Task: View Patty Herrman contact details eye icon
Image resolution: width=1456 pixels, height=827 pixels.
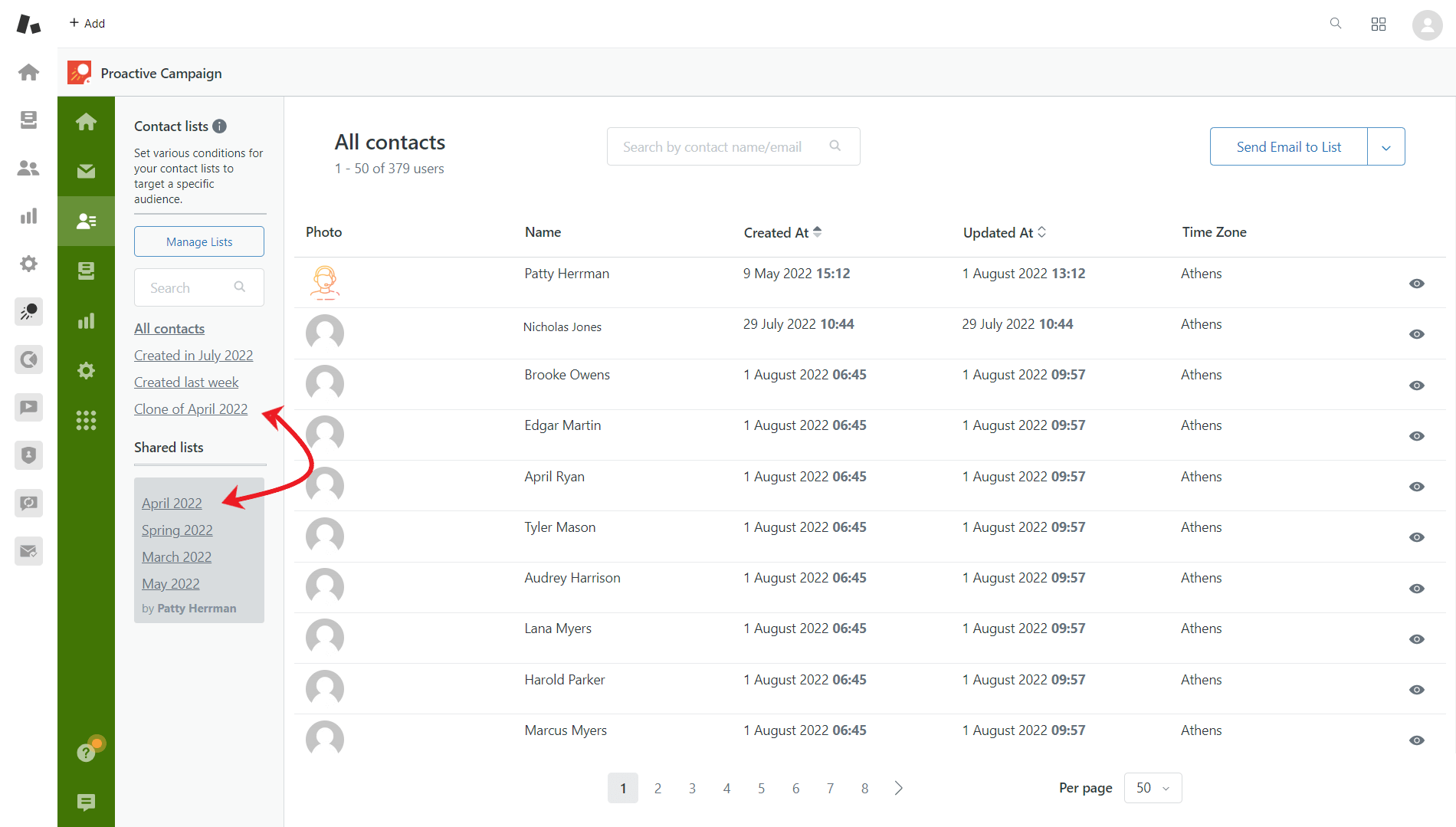Action: coord(1416,284)
